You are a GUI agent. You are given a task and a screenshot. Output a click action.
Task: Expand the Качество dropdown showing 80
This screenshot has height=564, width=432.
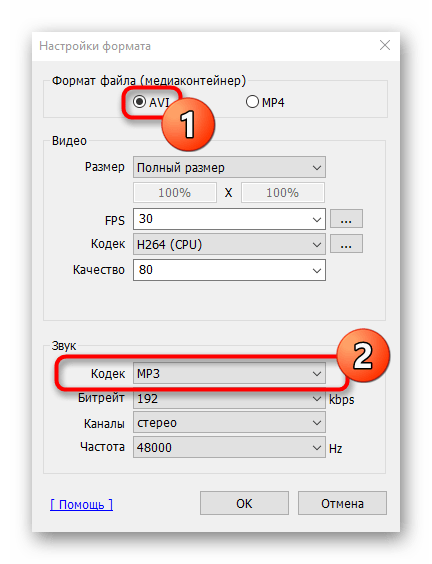(317, 270)
